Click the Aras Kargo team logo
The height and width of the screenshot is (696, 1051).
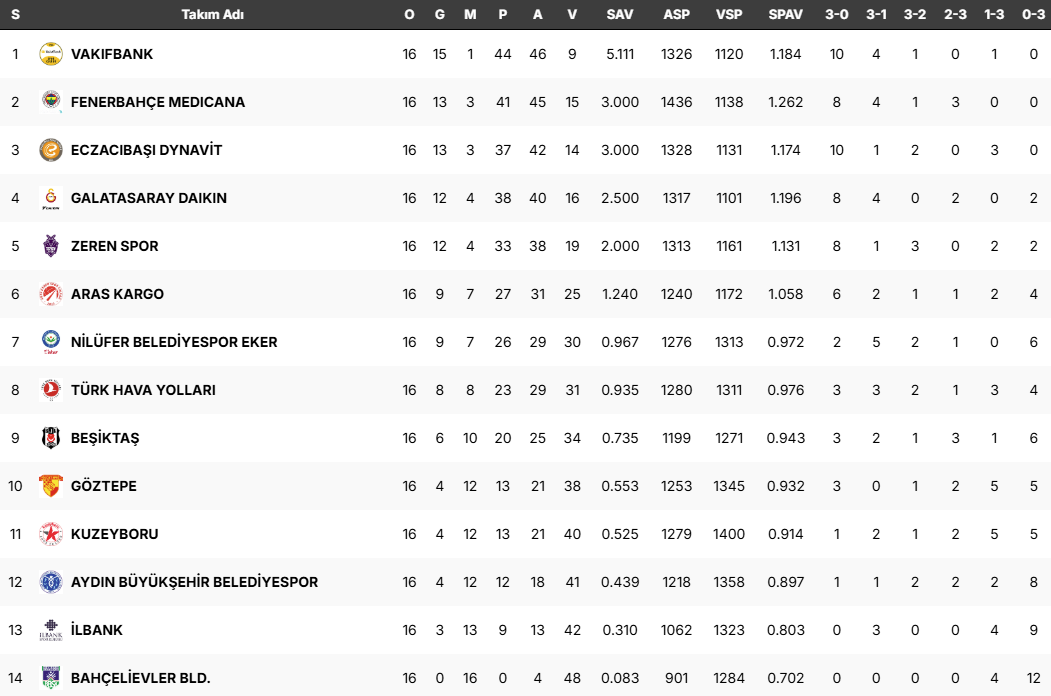(51, 294)
